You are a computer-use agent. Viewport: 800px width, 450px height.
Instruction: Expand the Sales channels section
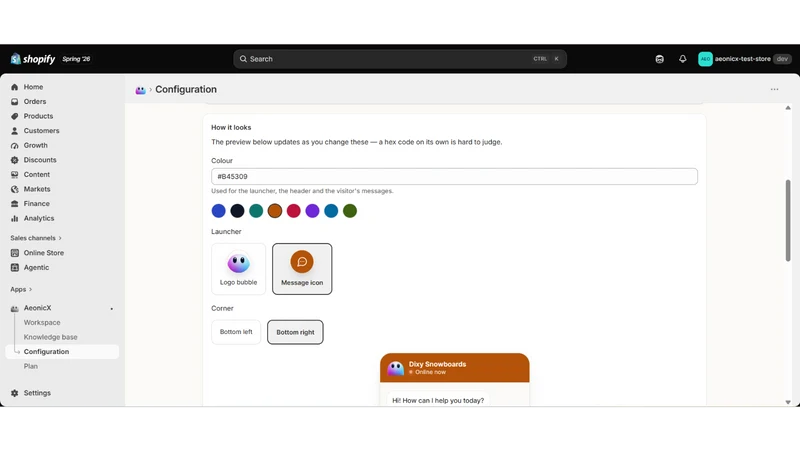[x=36, y=238]
